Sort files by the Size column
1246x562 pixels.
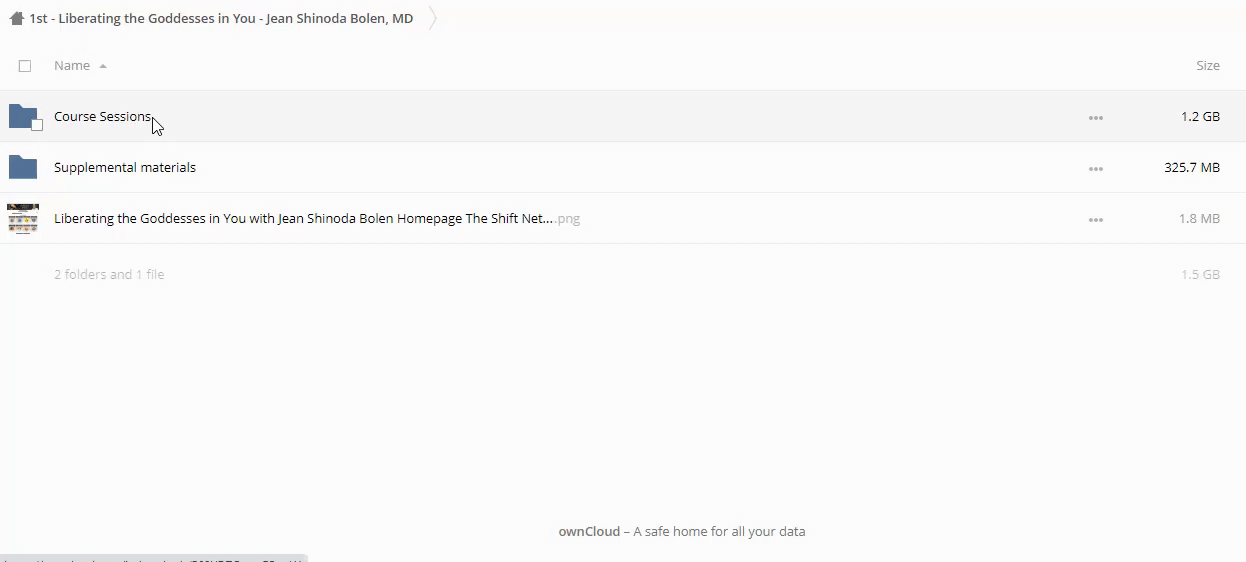(x=1207, y=66)
